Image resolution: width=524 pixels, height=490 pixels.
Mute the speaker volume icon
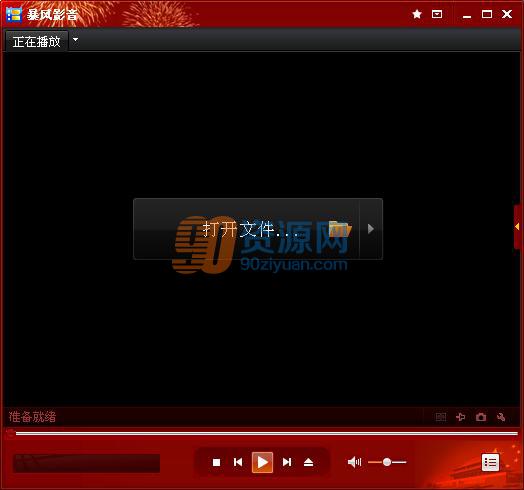[354, 462]
